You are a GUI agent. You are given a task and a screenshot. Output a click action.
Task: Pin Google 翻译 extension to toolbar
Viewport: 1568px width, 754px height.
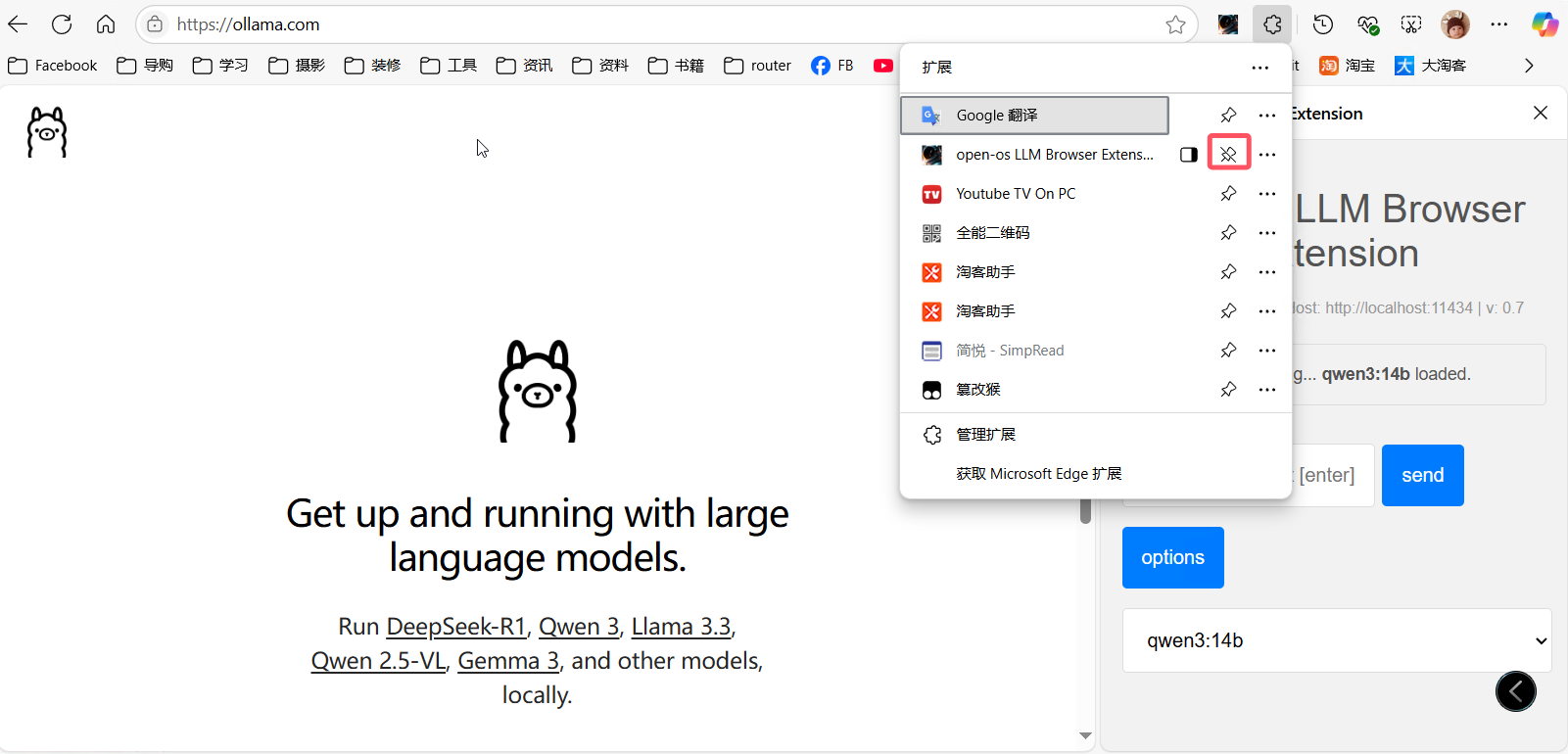tap(1228, 115)
